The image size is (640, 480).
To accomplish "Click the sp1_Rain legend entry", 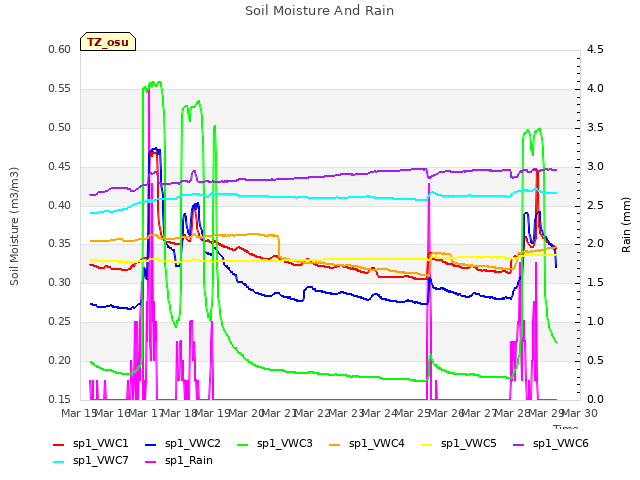I will click(x=179, y=461).
